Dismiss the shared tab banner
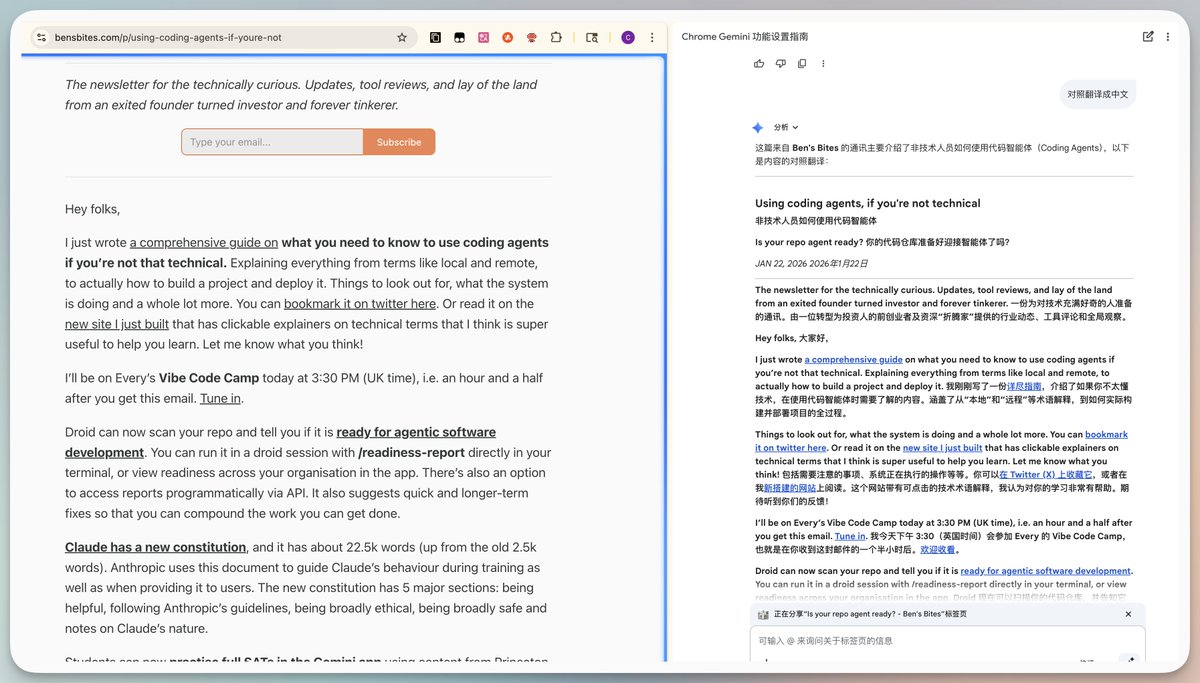This screenshot has height=683, width=1200. (x=1129, y=614)
